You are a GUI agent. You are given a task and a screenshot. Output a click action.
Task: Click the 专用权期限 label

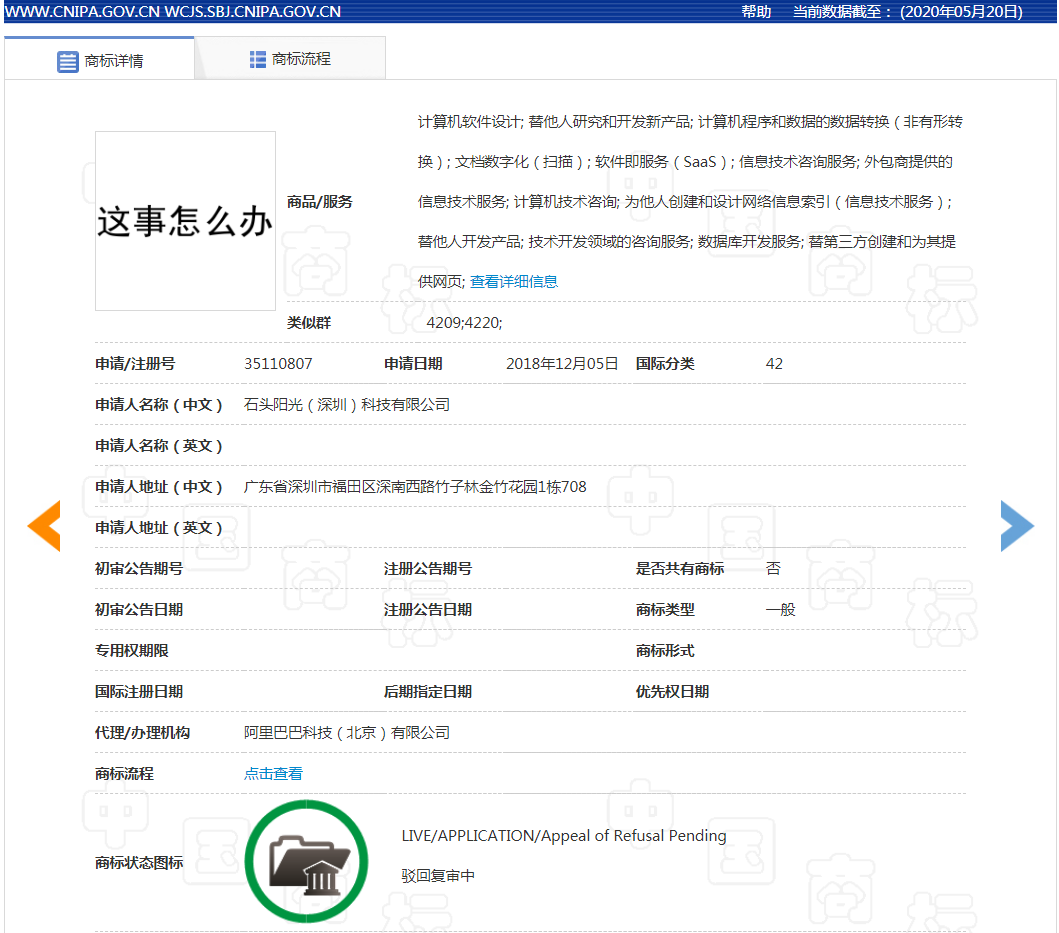click(x=132, y=651)
